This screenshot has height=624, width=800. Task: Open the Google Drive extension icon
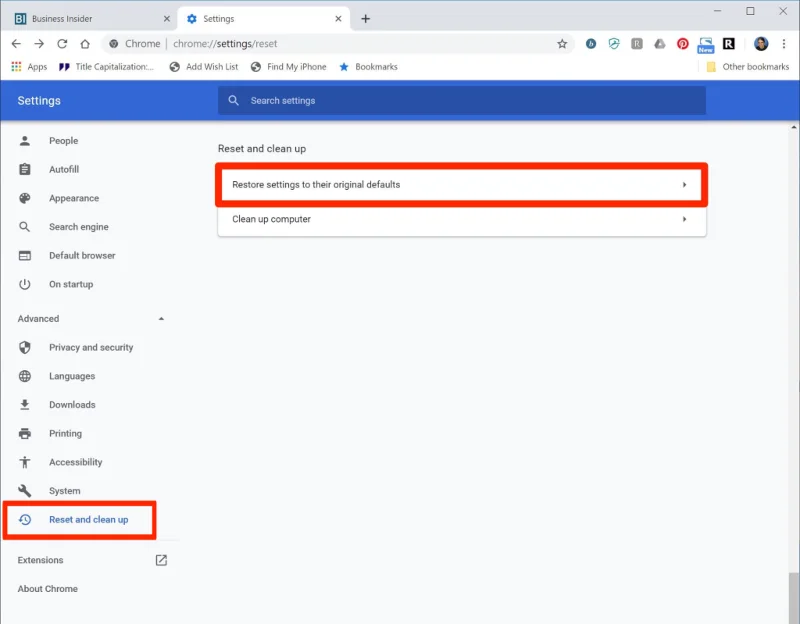[x=660, y=44]
